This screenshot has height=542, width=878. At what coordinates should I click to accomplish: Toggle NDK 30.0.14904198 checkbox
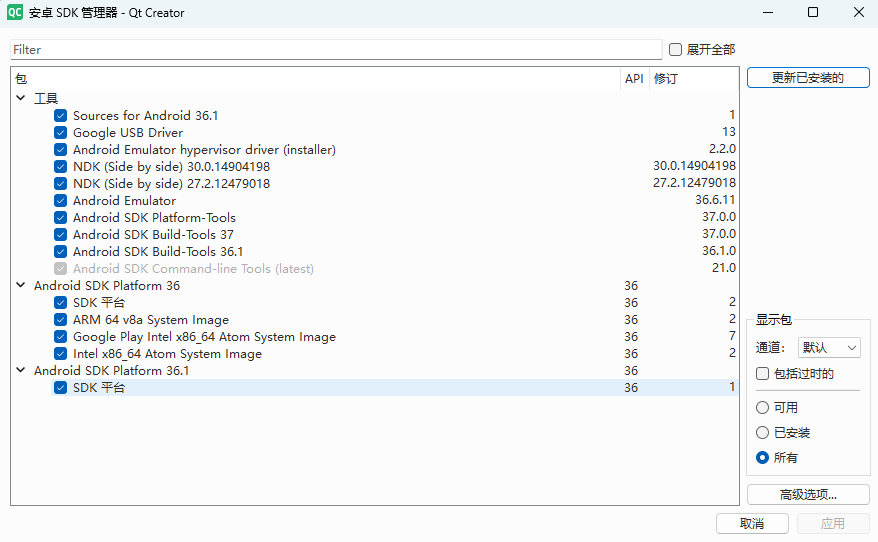[x=60, y=167]
